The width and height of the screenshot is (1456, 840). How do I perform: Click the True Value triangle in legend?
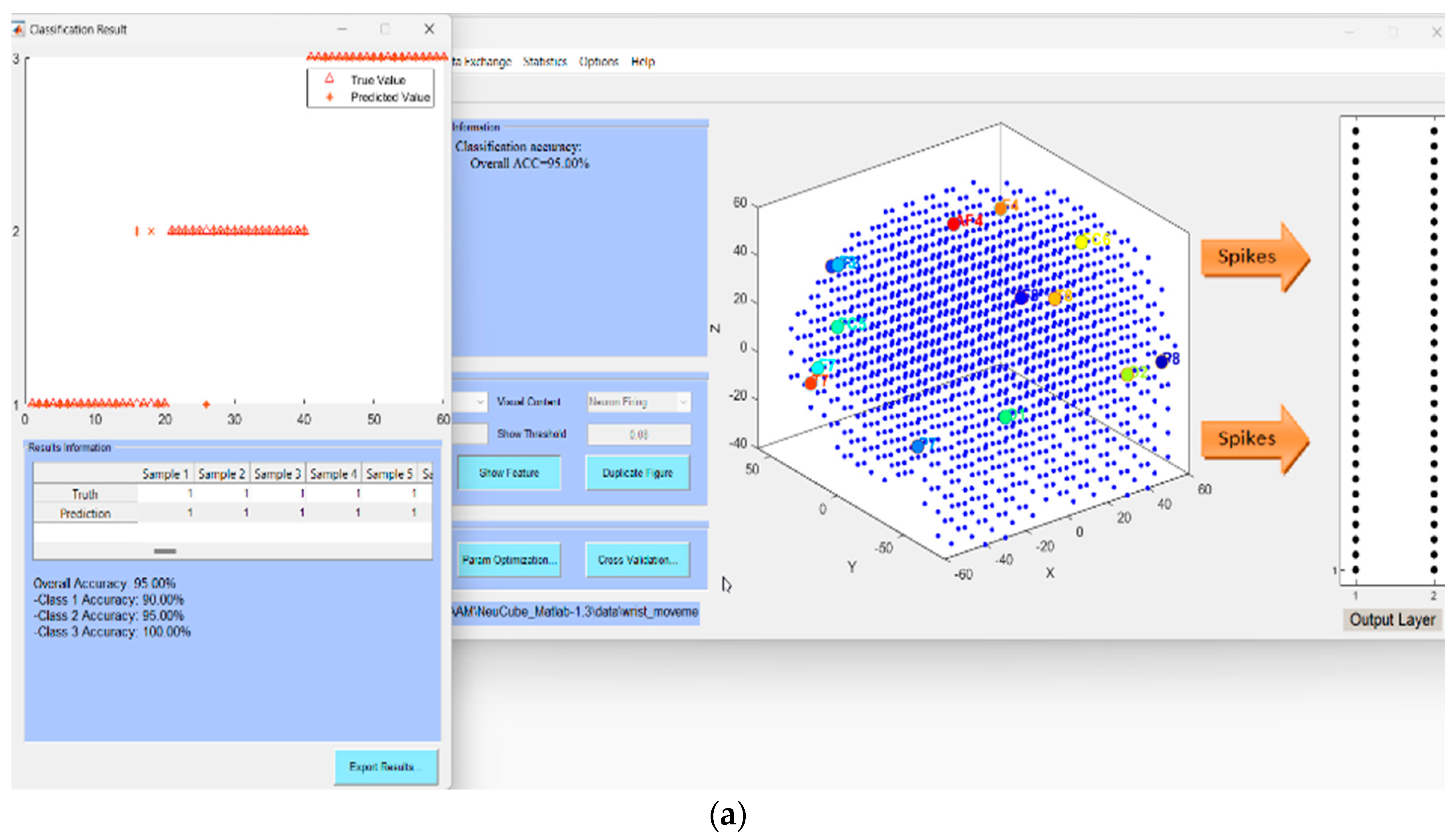329,78
